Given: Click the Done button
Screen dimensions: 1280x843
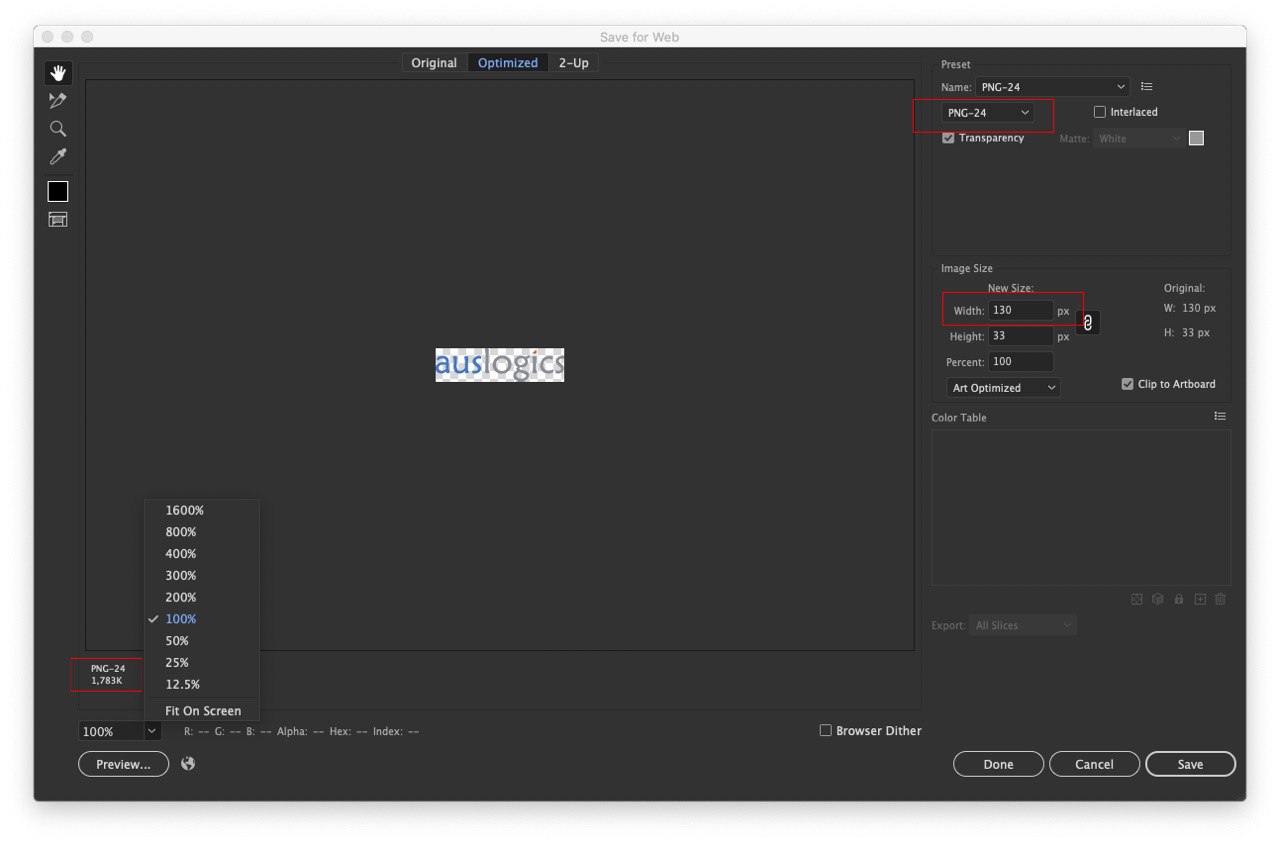Looking at the screenshot, I should tap(998, 764).
